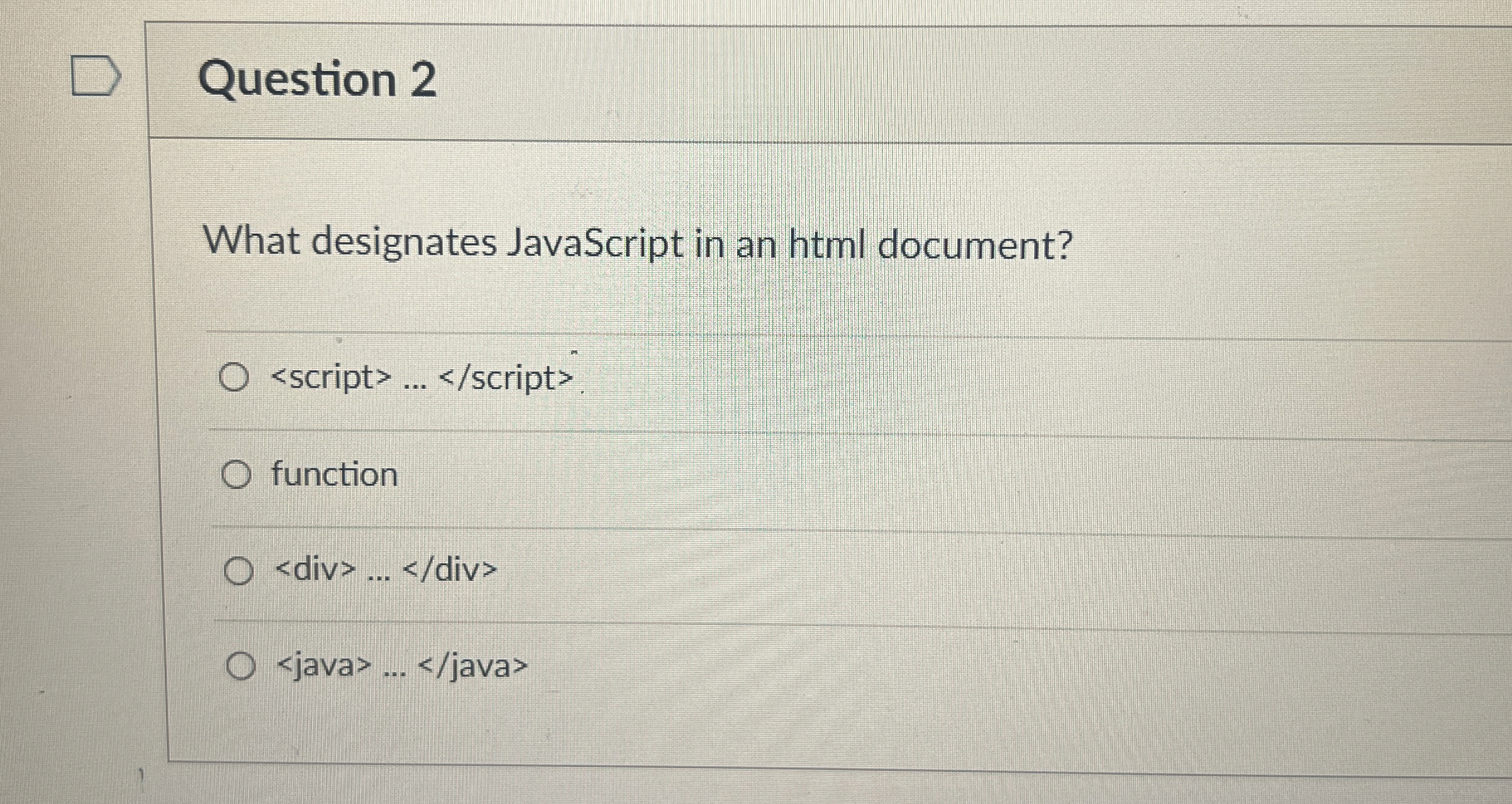The image size is (1512, 804).
Task: Select the <script> ... </script> answer option
Action: [415, 378]
